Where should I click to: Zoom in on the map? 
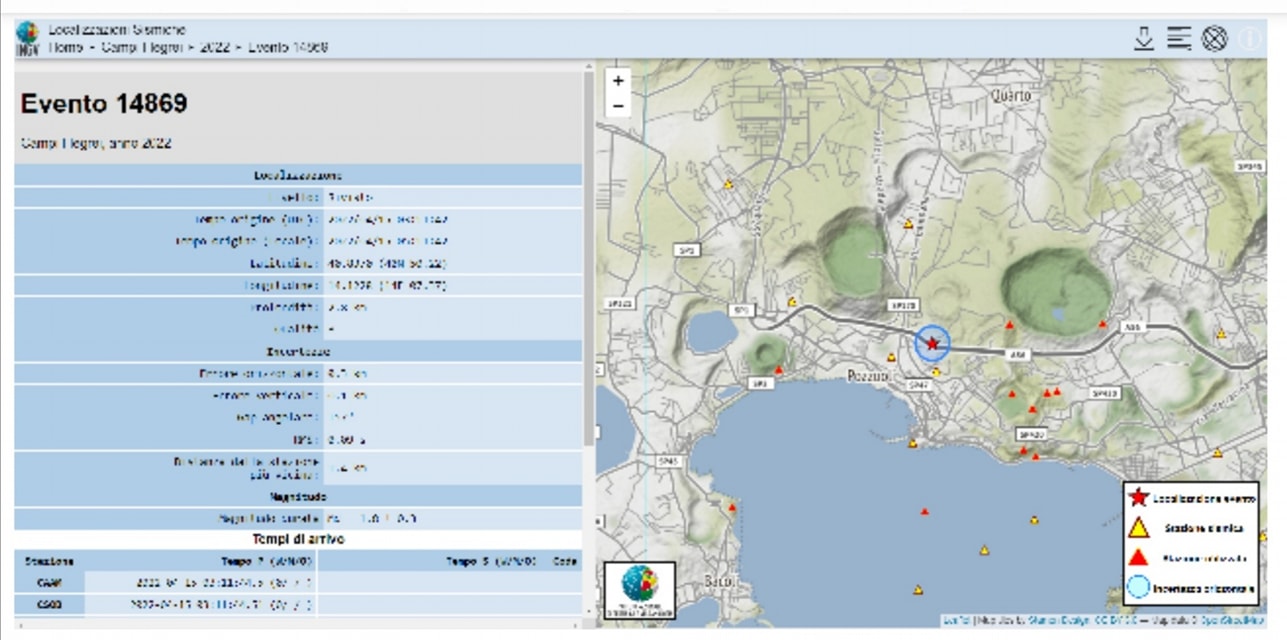pos(618,81)
